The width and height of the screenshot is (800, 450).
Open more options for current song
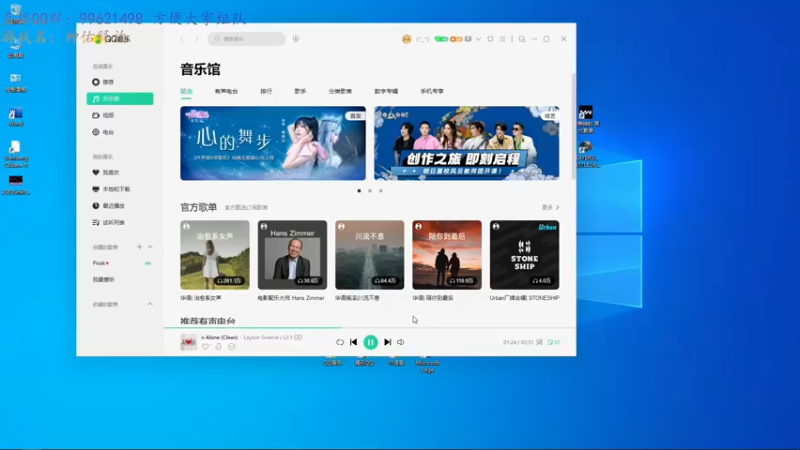232,347
